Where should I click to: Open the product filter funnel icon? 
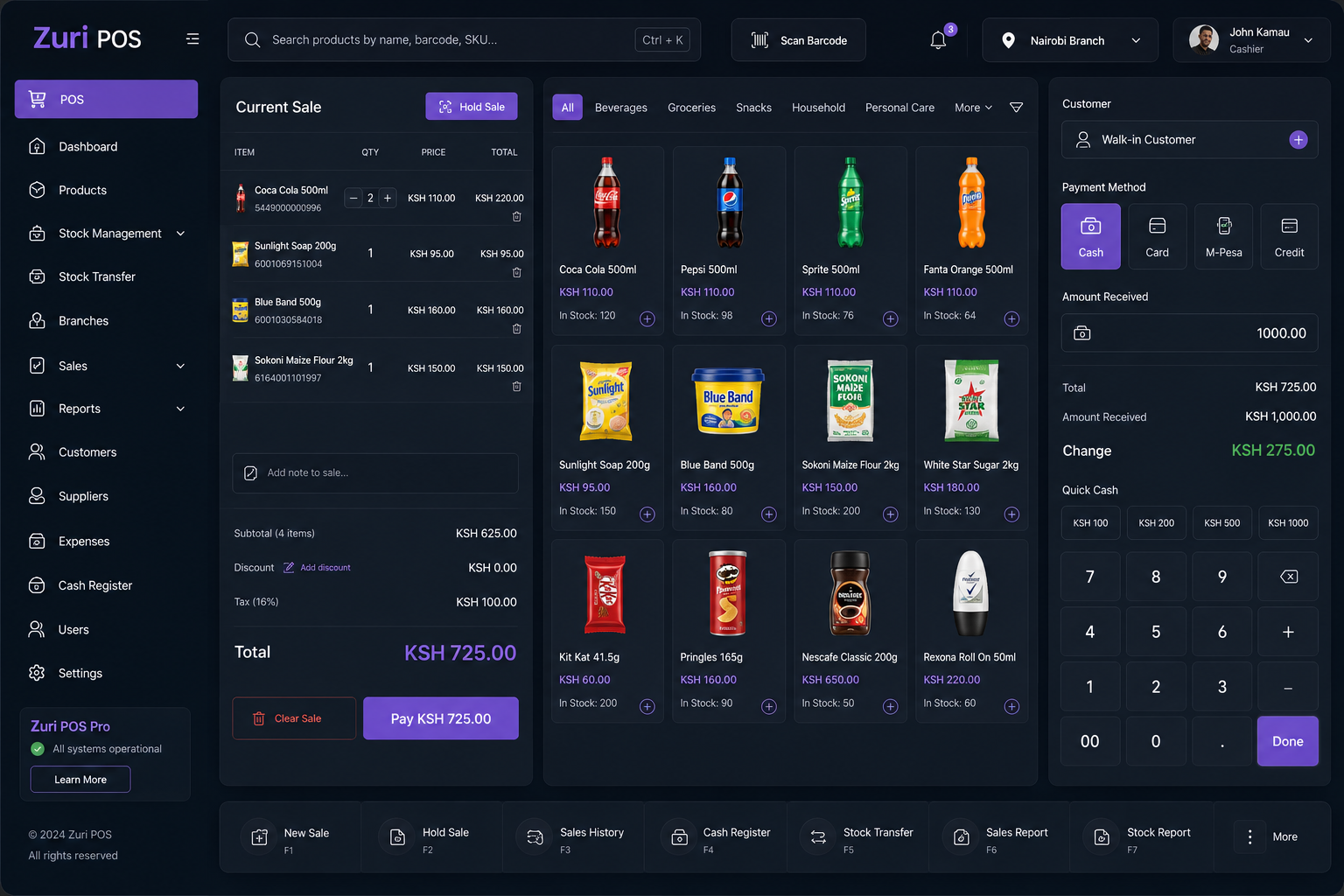pyautogui.click(x=1016, y=108)
